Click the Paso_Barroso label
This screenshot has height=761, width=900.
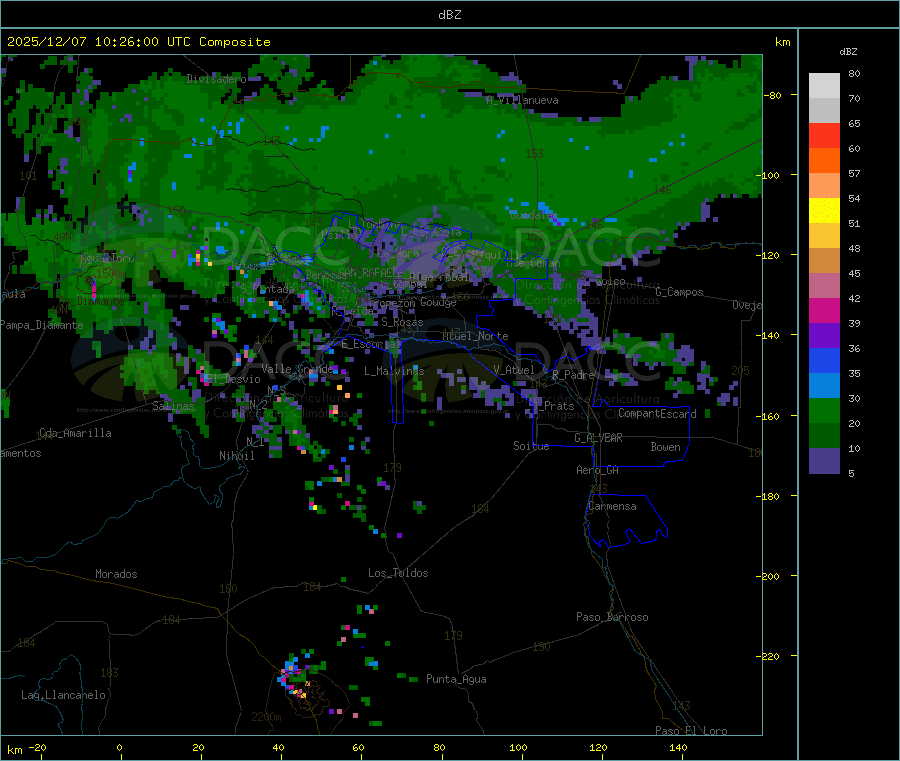coord(612,617)
